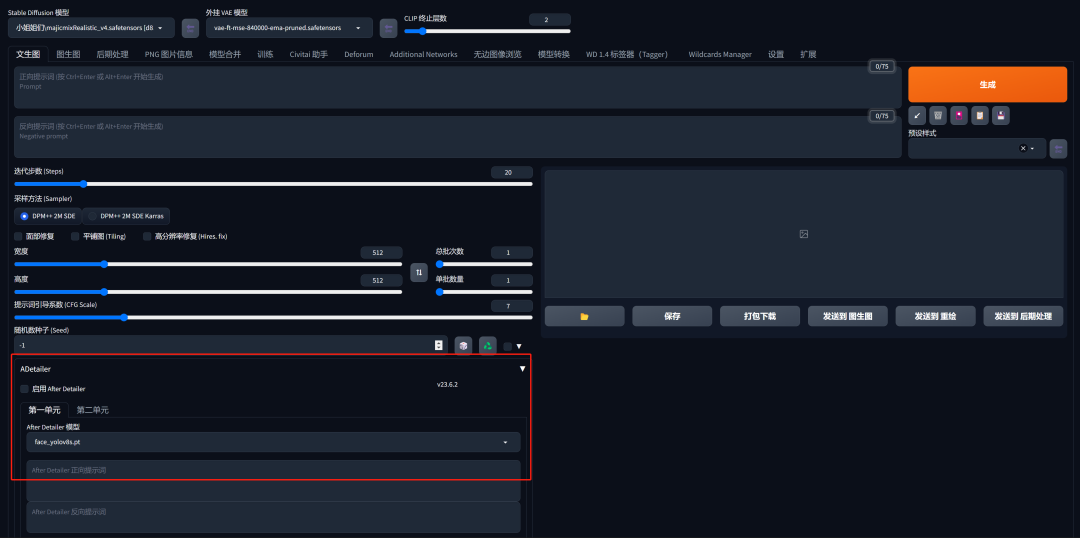Enable the 平铺图 (Tiling) checkbox
The height and width of the screenshot is (538, 1080).
[x=76, y=236]
